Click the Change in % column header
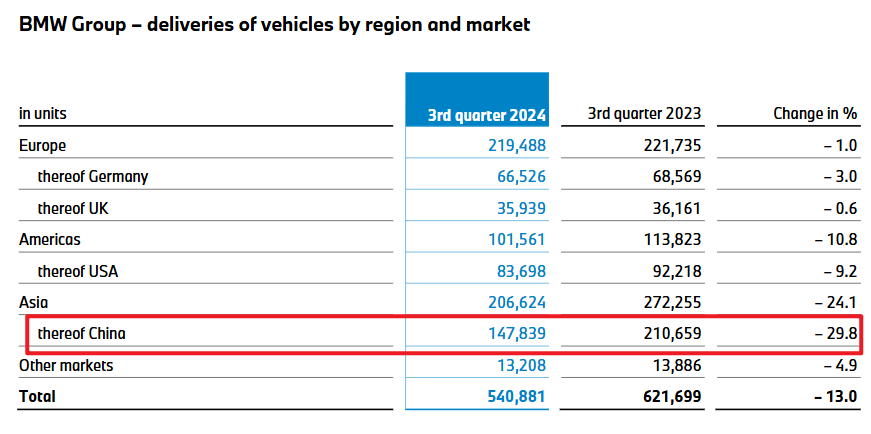Viewport: 871px width, 434px height. click(x=816, y=114)
